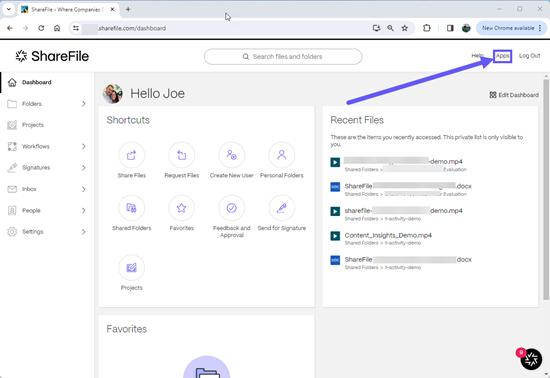Screen dimensions: 550x378
Task: Click the Send for Signature shortcut
Action: (x=281, y=208)
